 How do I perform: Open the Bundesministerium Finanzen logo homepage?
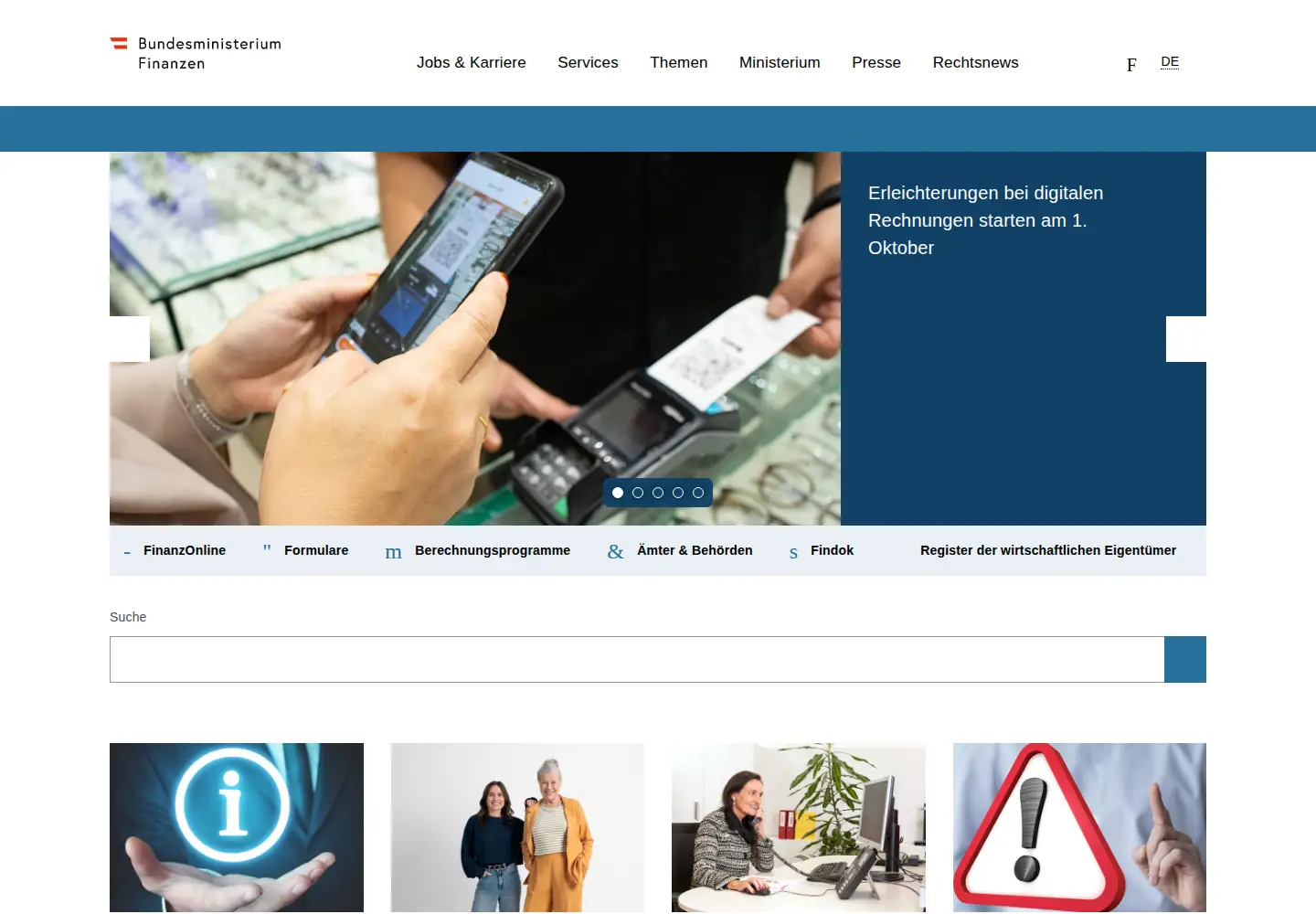196,53
